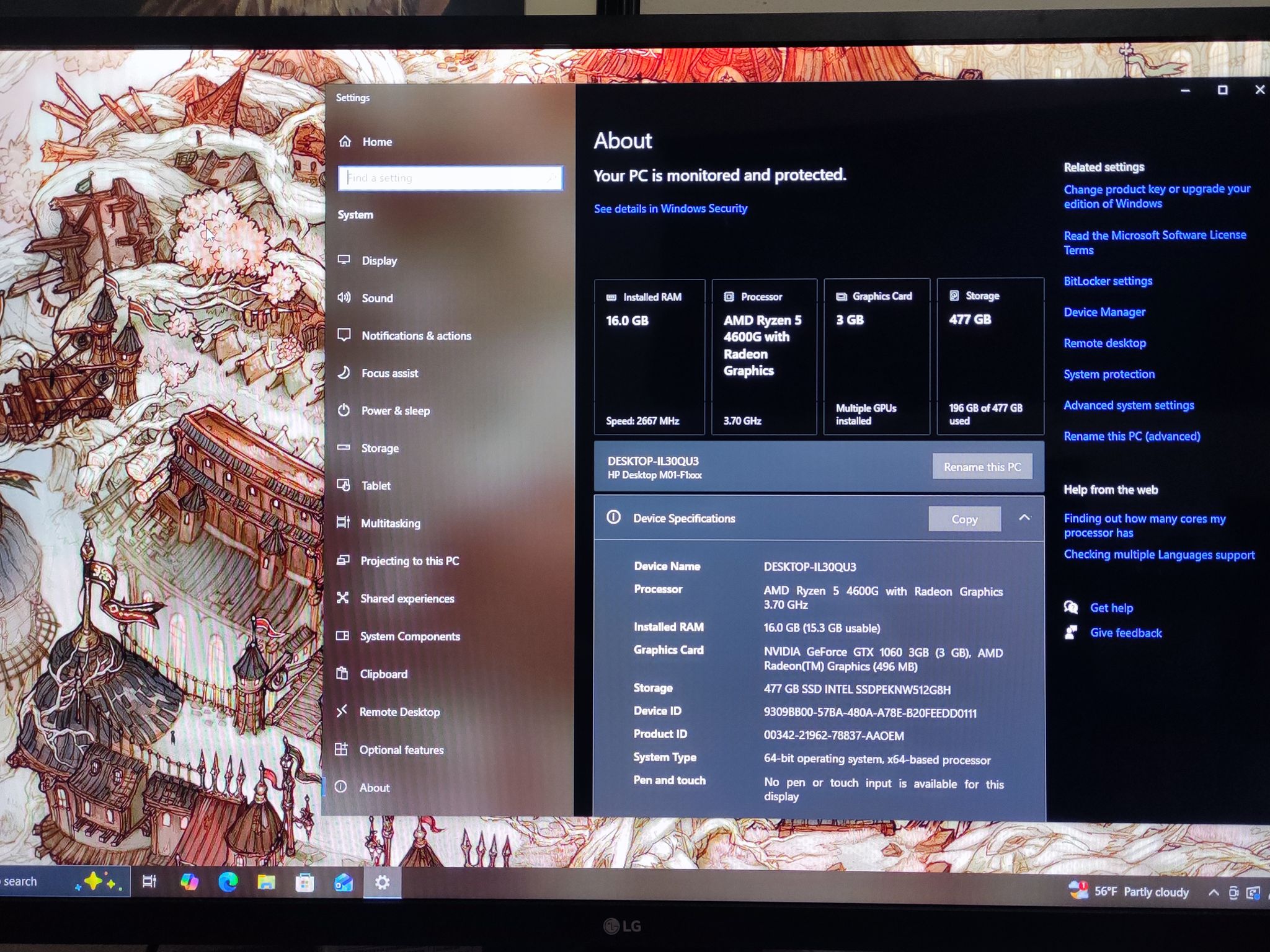
Task: Open Advanced system settings link
Action: point(1129,405)
